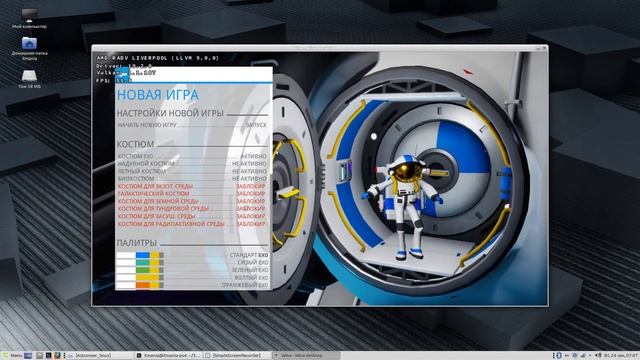Activate НАДУВНОЙ КОСТЮМ via its НЕ АКТИВНО
This screenshot has height=360, width=640.
(249, 164)
